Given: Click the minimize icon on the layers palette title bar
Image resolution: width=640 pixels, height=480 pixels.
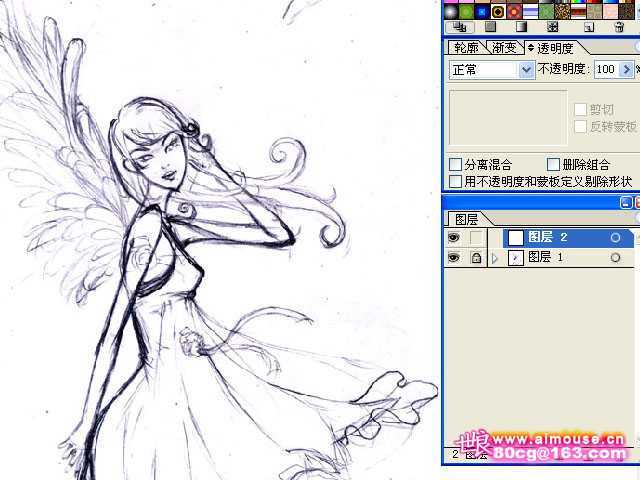Looking at the screenshot, I should pos(626,202).
